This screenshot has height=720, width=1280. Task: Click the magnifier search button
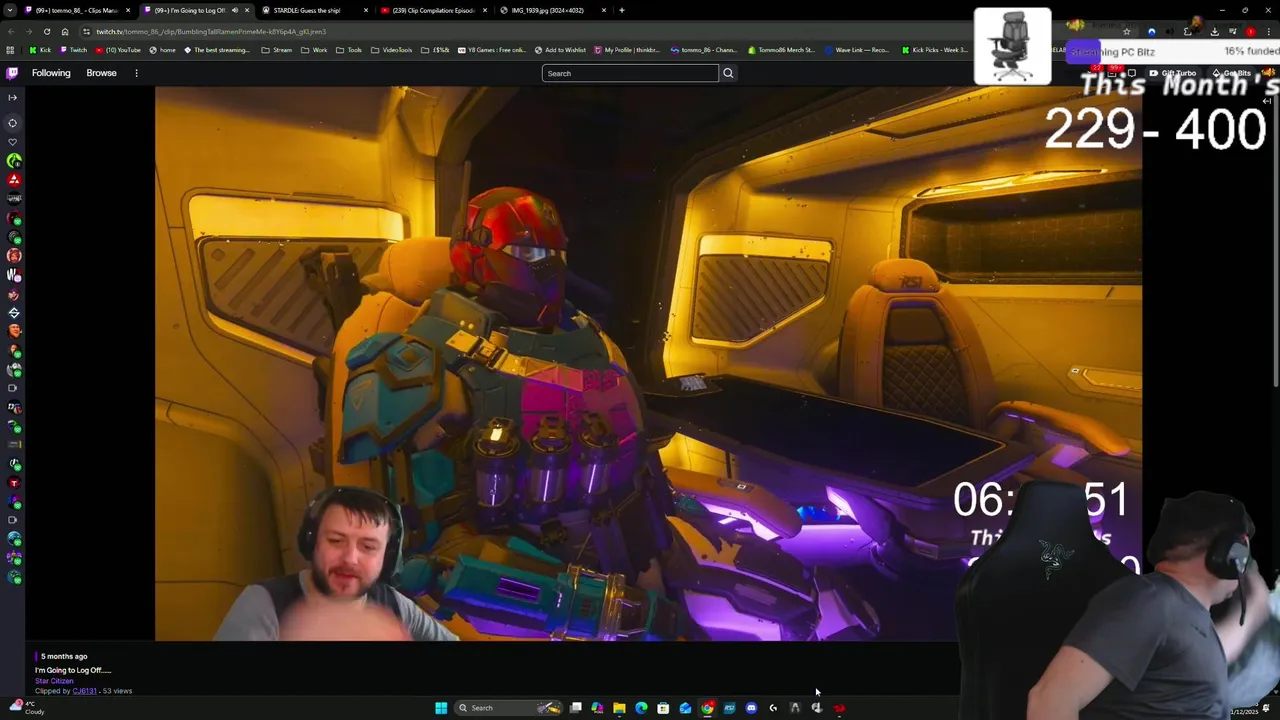tap(728, 73)
